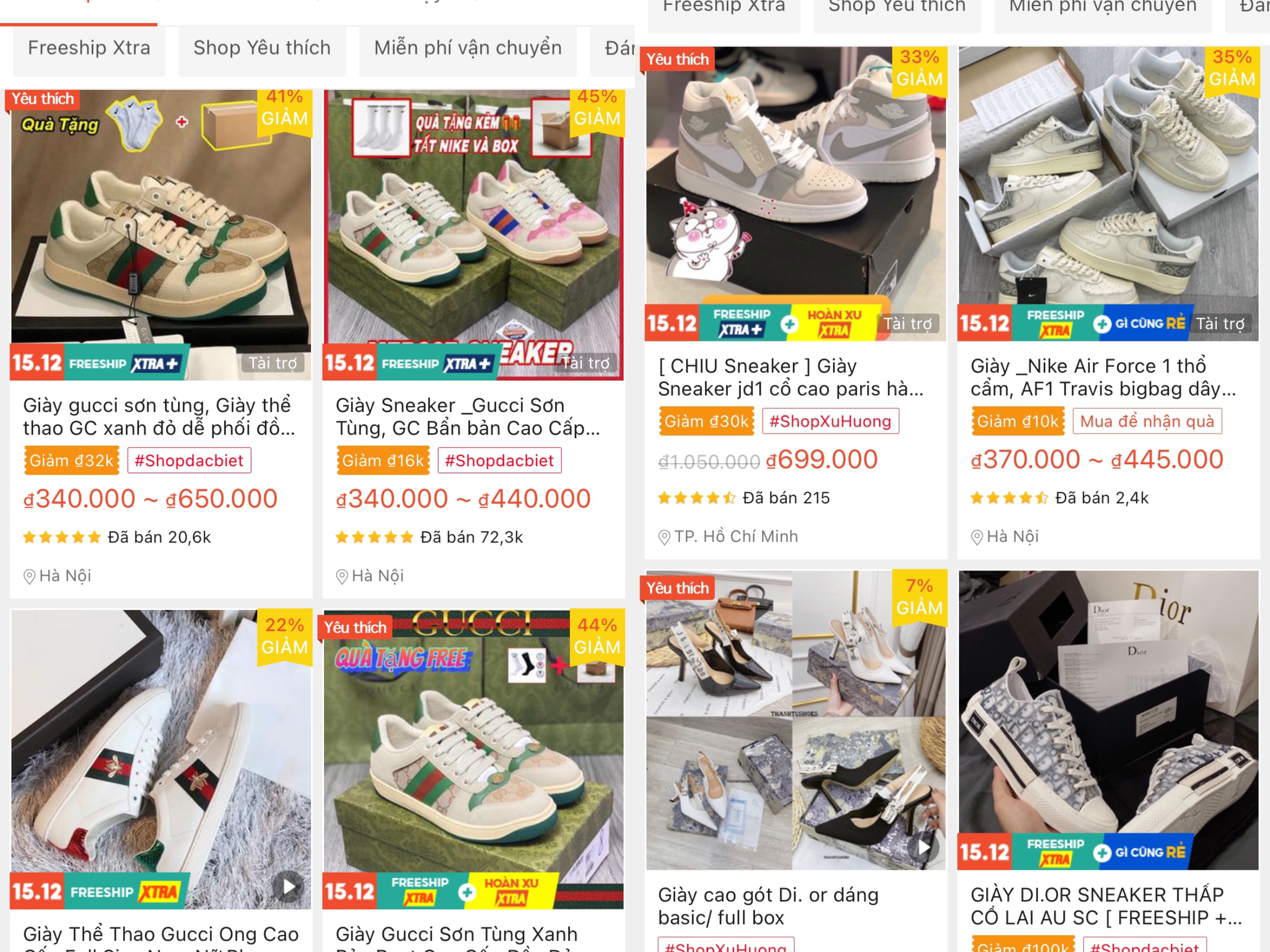This screenshot has width=1270, height=952.
Task: Select the left Freeship Xtra filter chip
Action: [89, 48]
